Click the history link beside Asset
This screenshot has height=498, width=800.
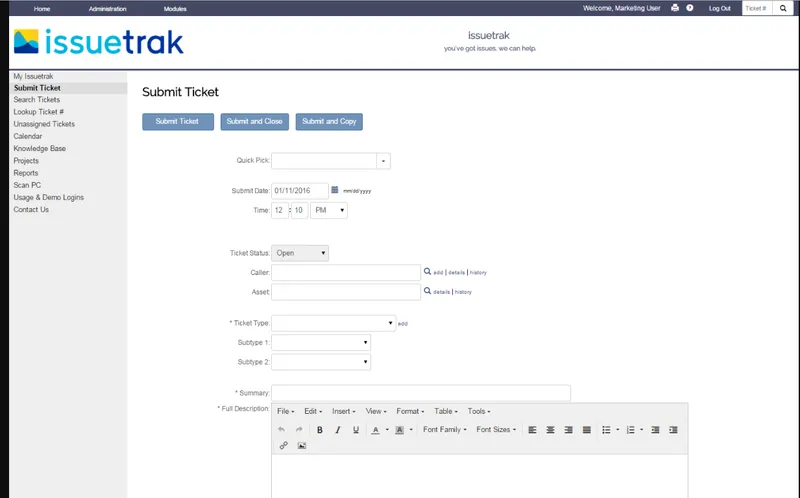click(x=463, y=292)
